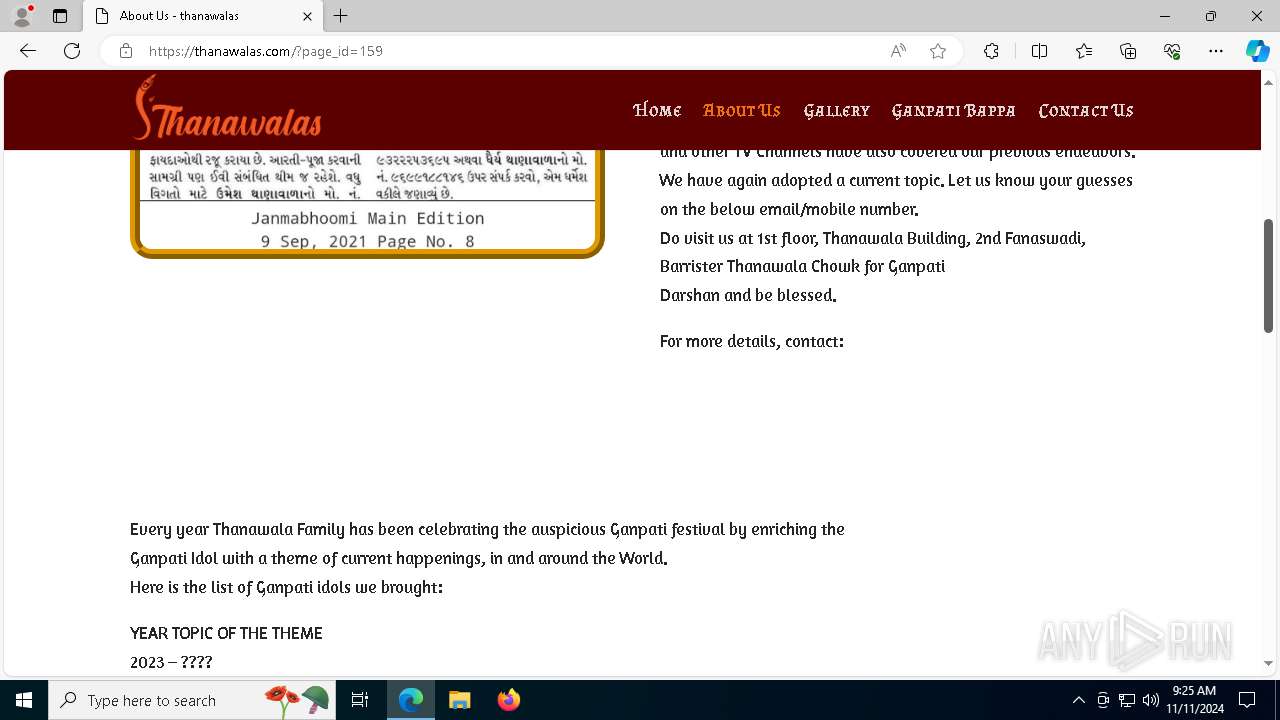The width and height of the screenshot is (1280, 720).
Task: Launch Firefox from the taskbar
Action: pos(509,700)
